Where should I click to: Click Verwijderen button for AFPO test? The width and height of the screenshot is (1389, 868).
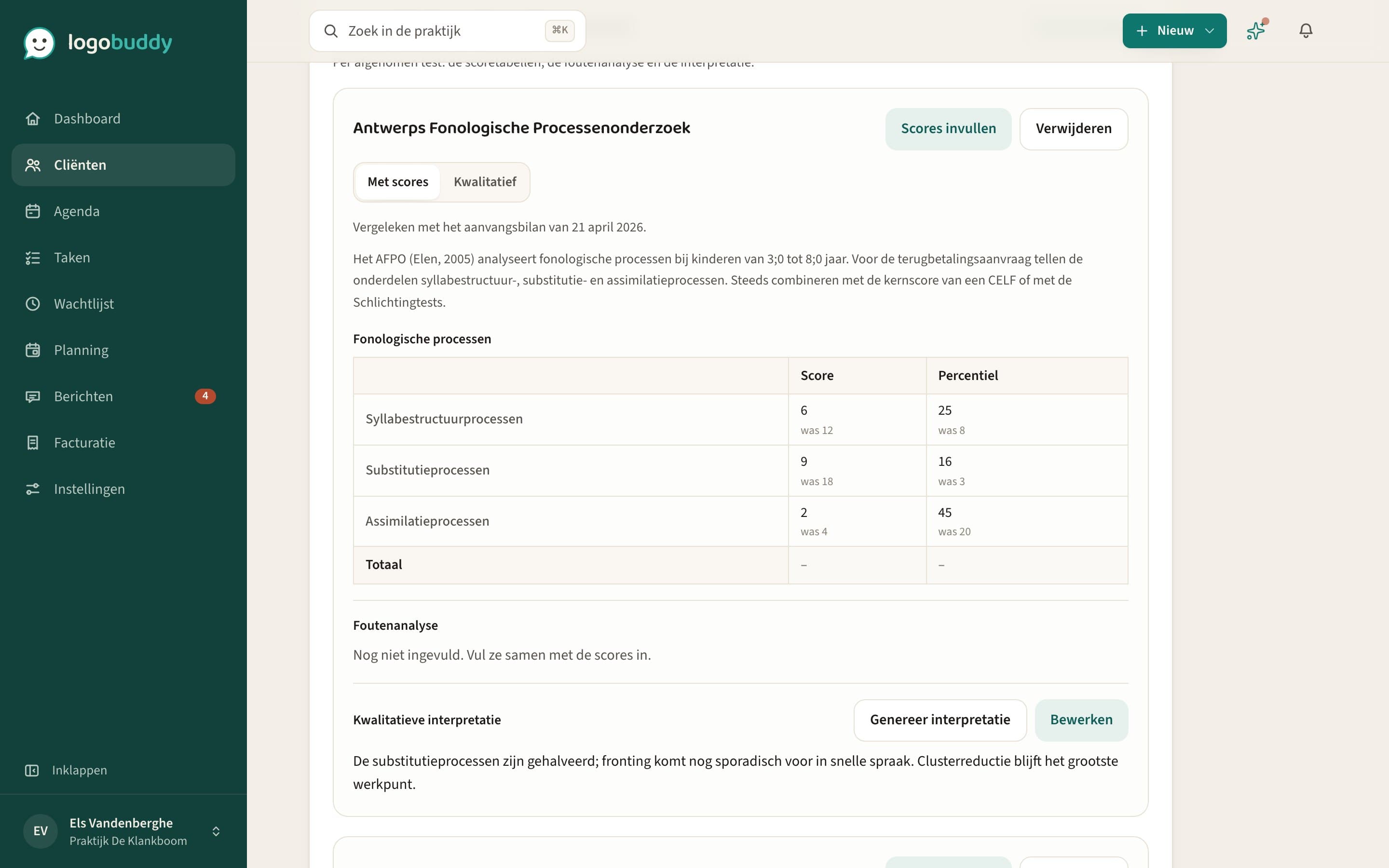1073,129
